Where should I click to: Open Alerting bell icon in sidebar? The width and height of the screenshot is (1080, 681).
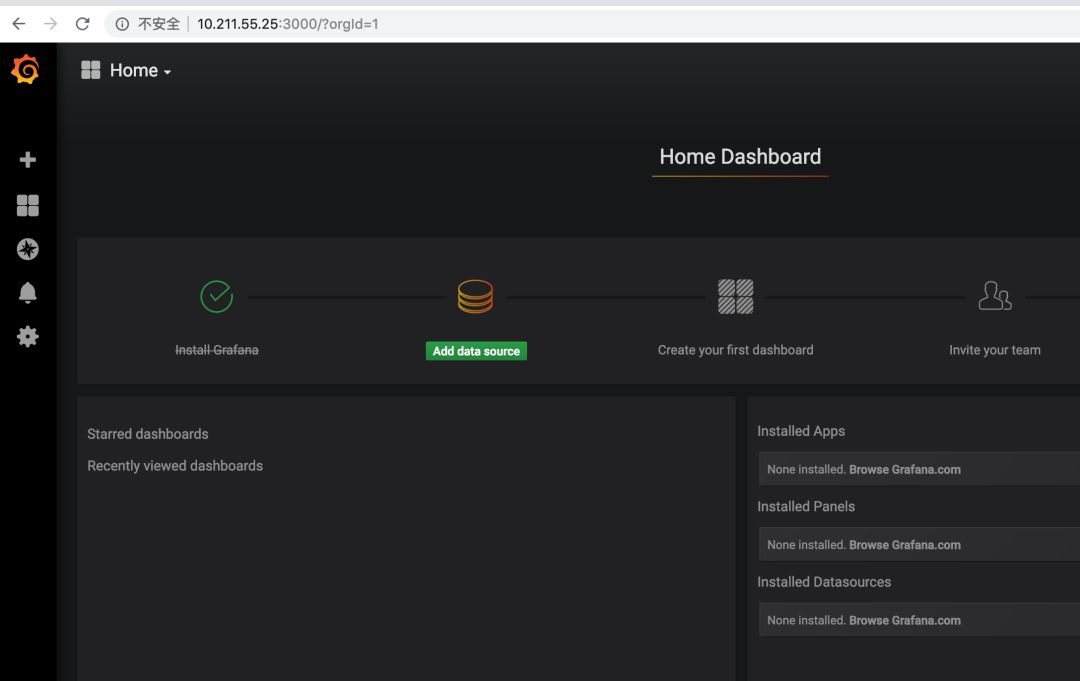tap(28, 293)
